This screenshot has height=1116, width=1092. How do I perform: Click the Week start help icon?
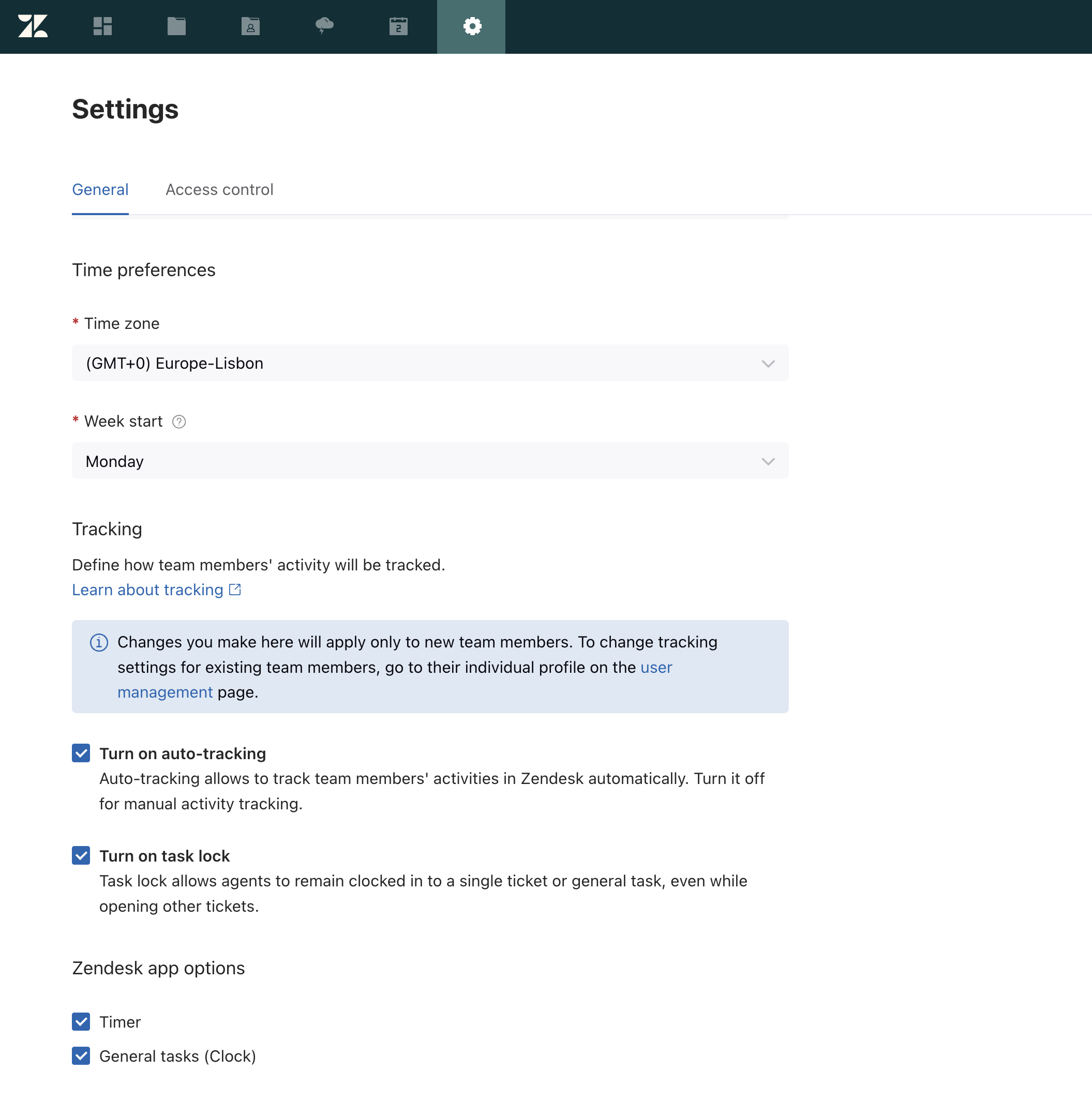pyautogui.click(x=179, y=421)
